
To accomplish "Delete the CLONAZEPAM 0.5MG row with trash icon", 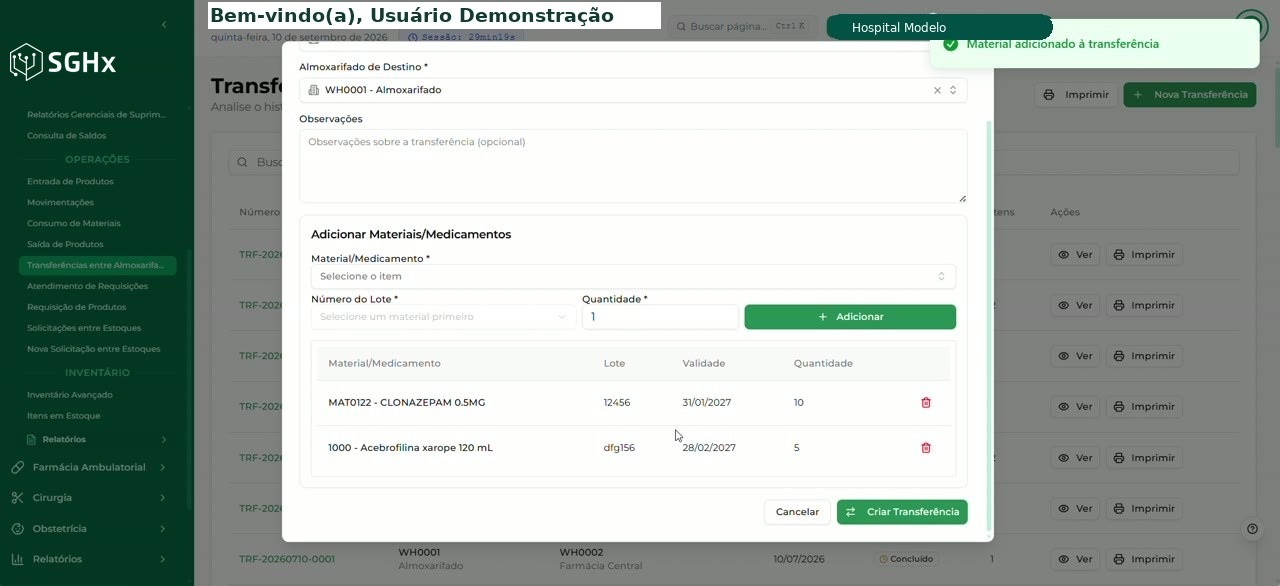I will pyautogui.click(x=925, y=402).
